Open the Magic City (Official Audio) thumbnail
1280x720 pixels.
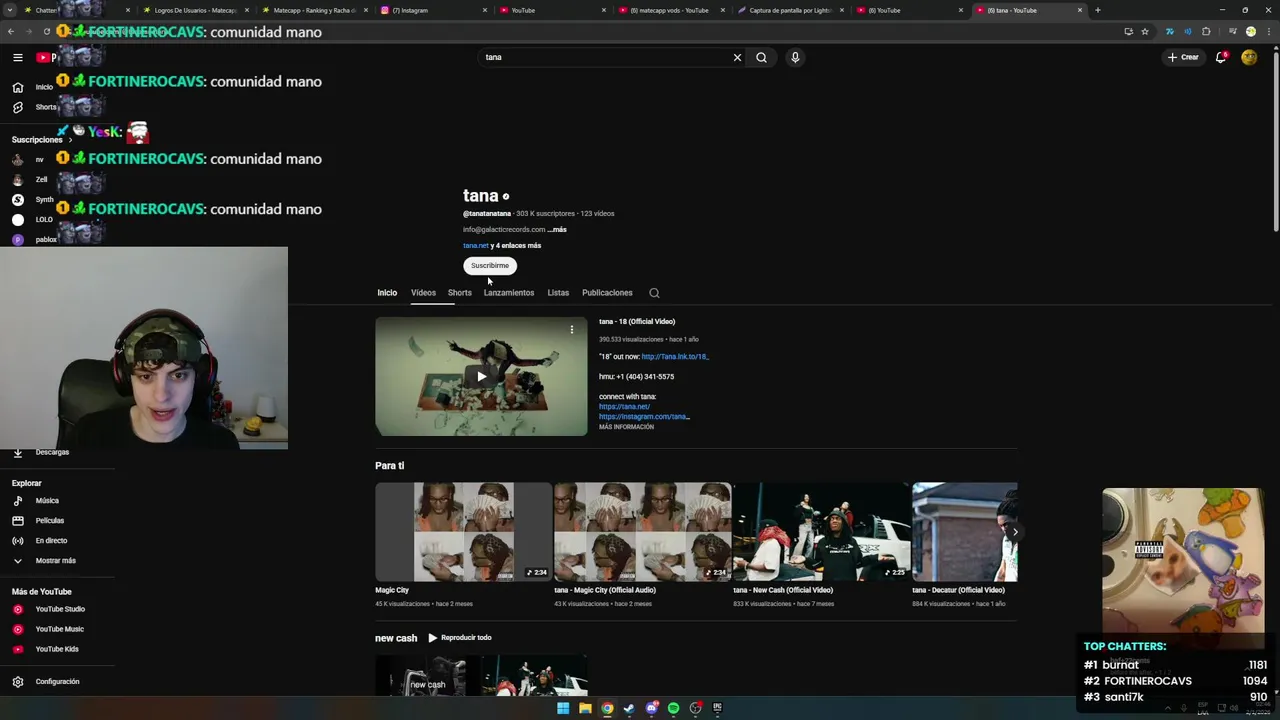(642, 532)
